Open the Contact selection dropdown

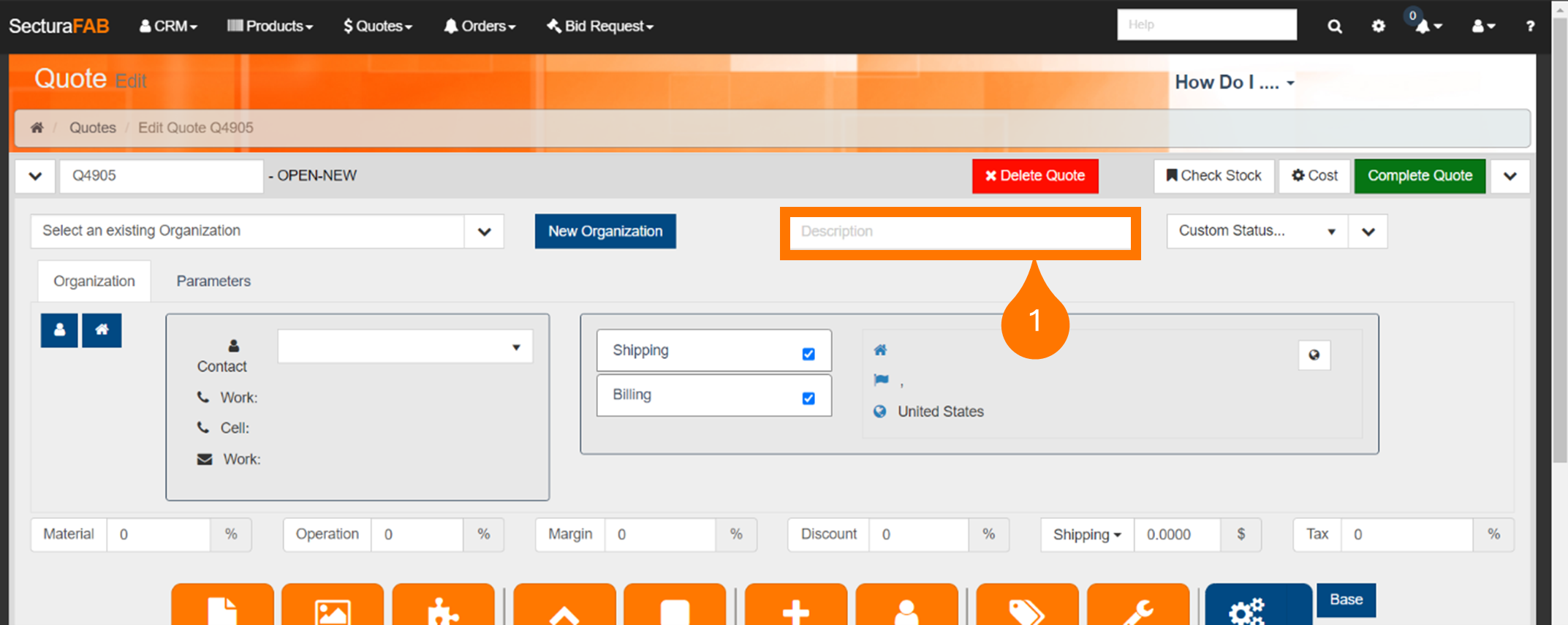coord(405,347)
